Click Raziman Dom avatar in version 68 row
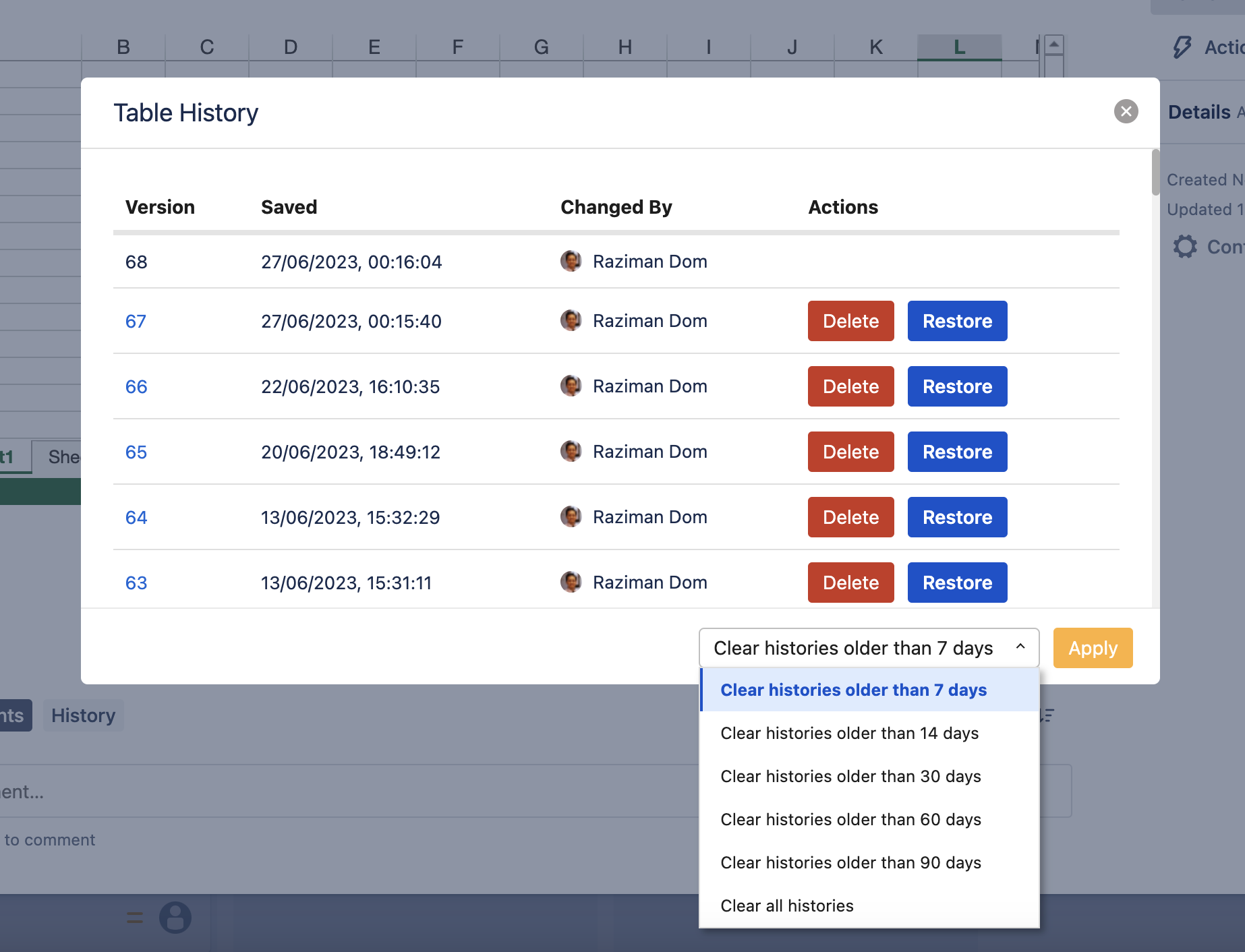 pos(571,262)
